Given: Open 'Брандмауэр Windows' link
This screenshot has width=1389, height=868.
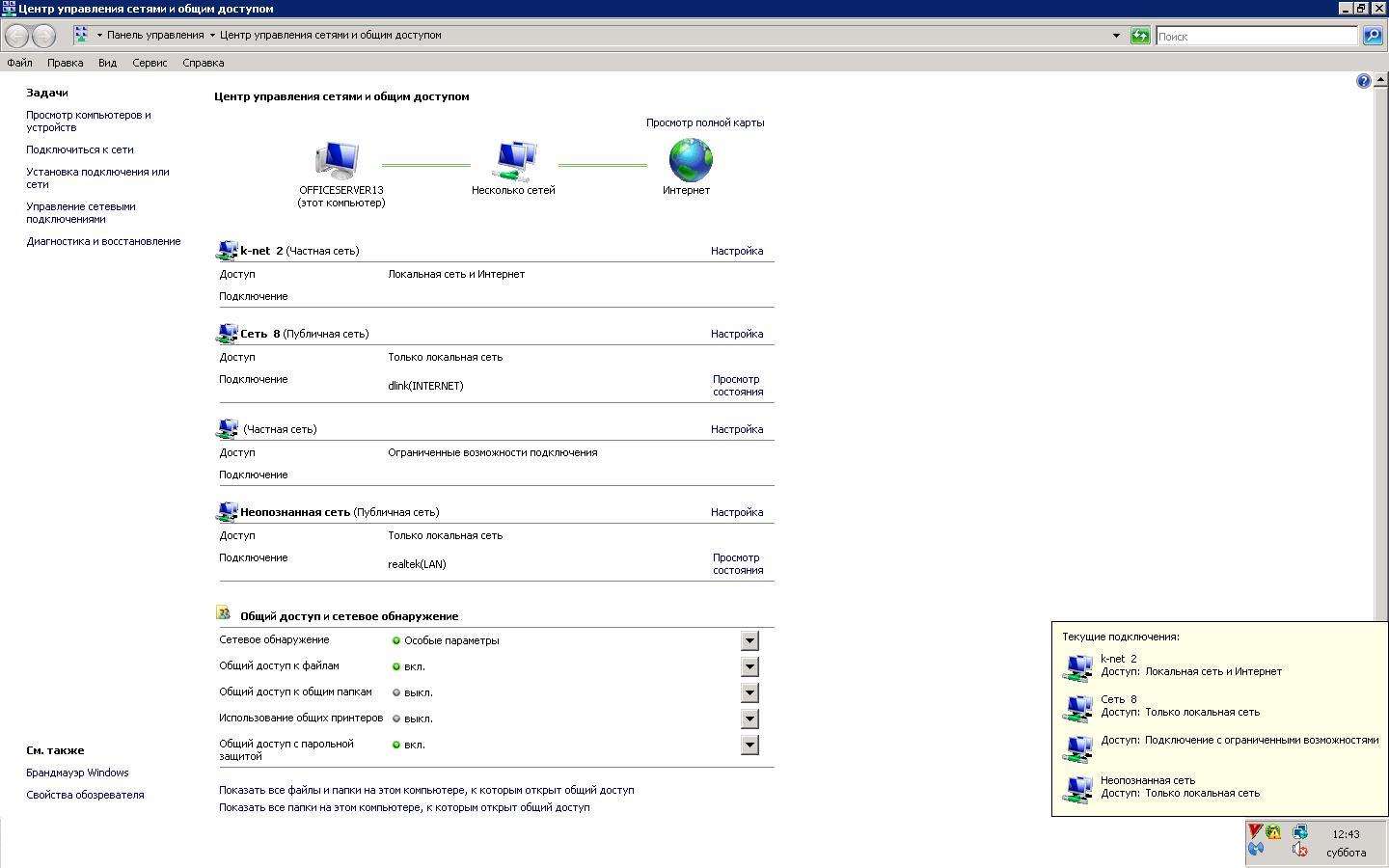Looking at the screenshot, I should 77,773.
